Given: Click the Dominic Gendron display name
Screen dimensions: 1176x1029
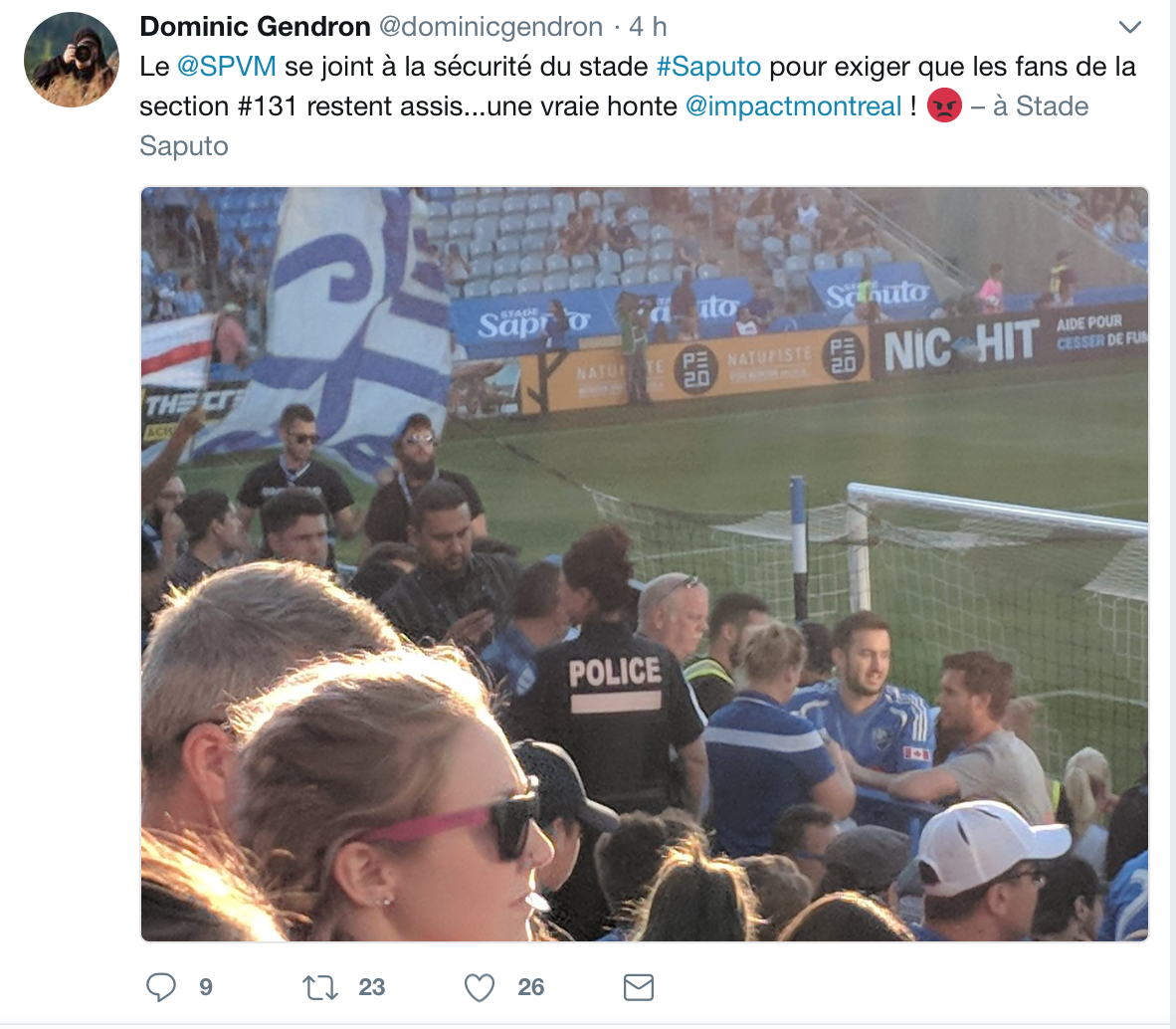Looking at the screenshot, I should [x=255, y=27].
